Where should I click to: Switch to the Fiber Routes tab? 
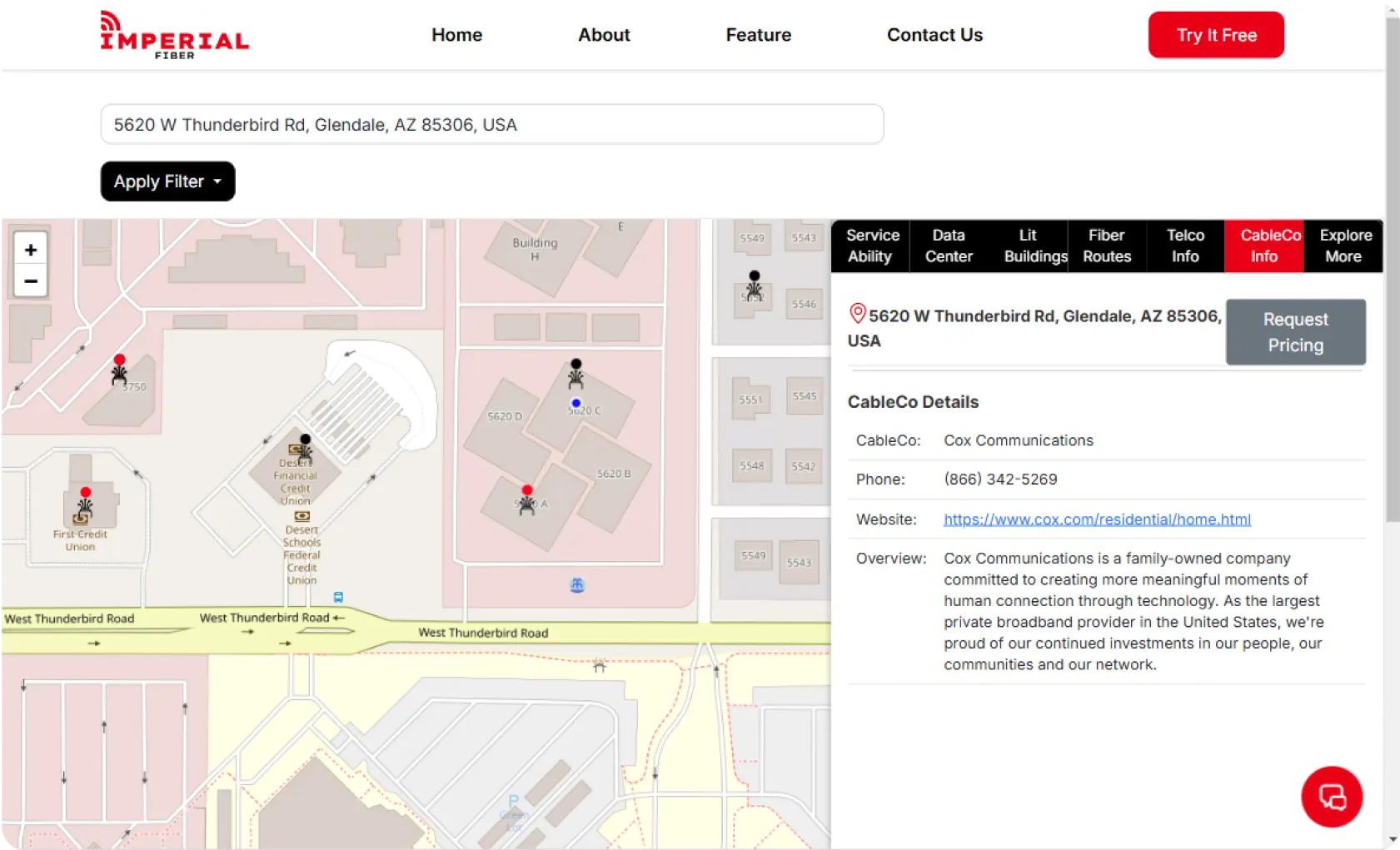pyautogui.click(x=1107, y=246)
